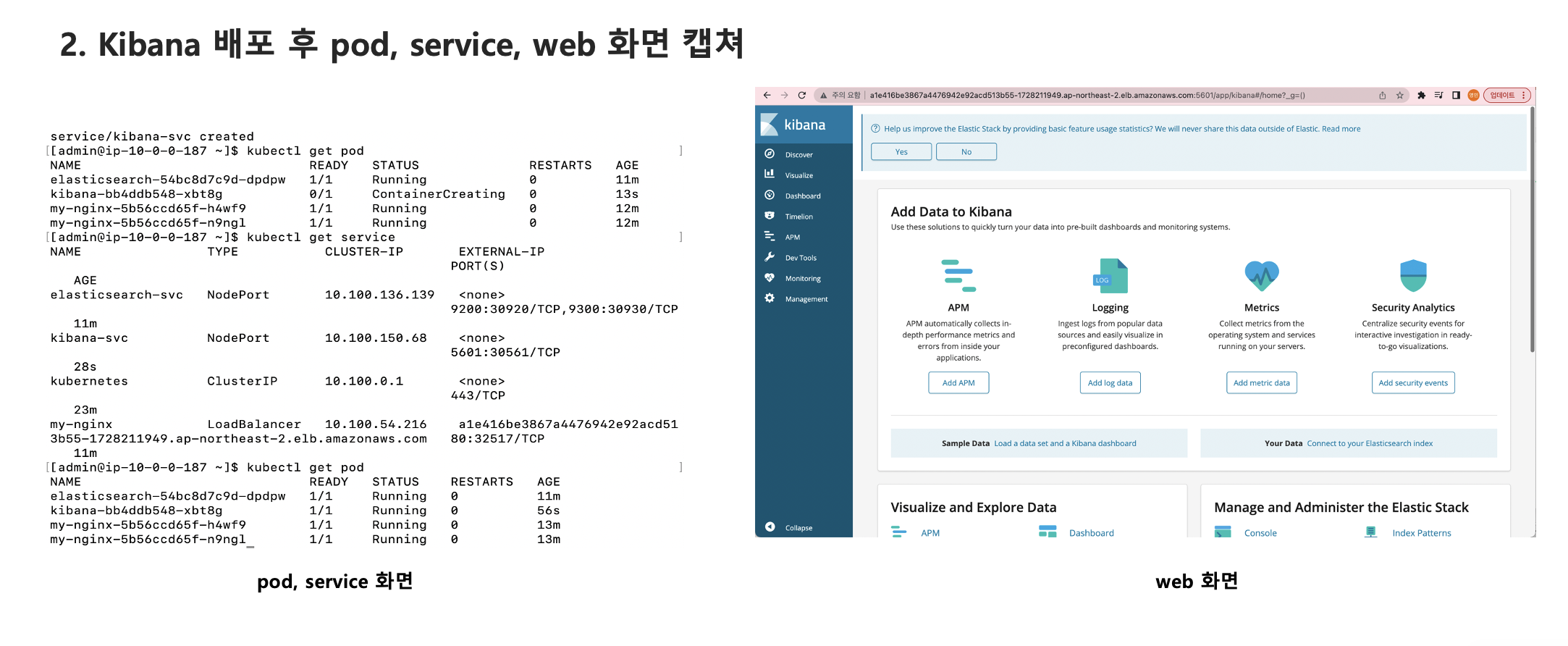Reload the Kibana page
Screen dimensions: 1568x646
pos(802,96)
